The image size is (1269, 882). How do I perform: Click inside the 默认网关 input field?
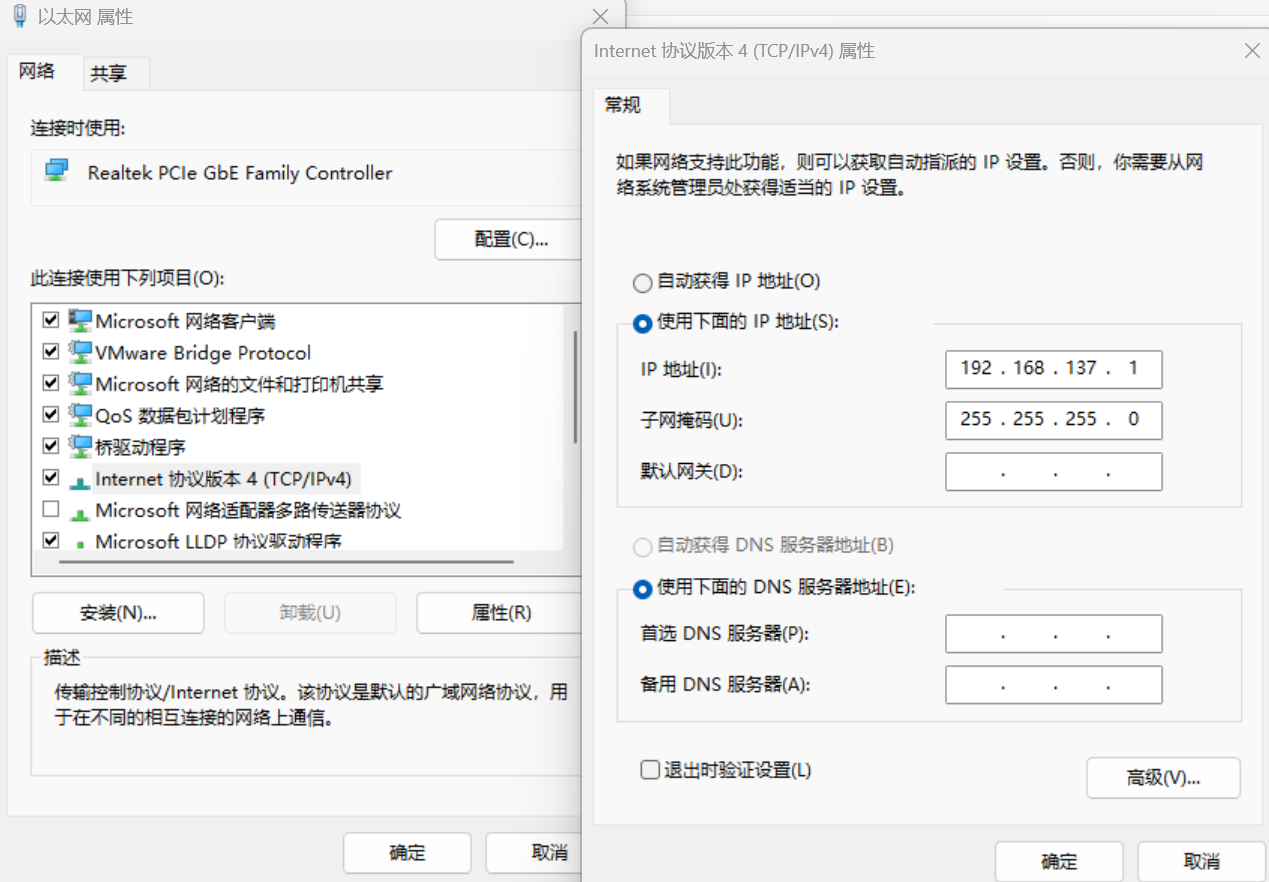[1053, 470]
